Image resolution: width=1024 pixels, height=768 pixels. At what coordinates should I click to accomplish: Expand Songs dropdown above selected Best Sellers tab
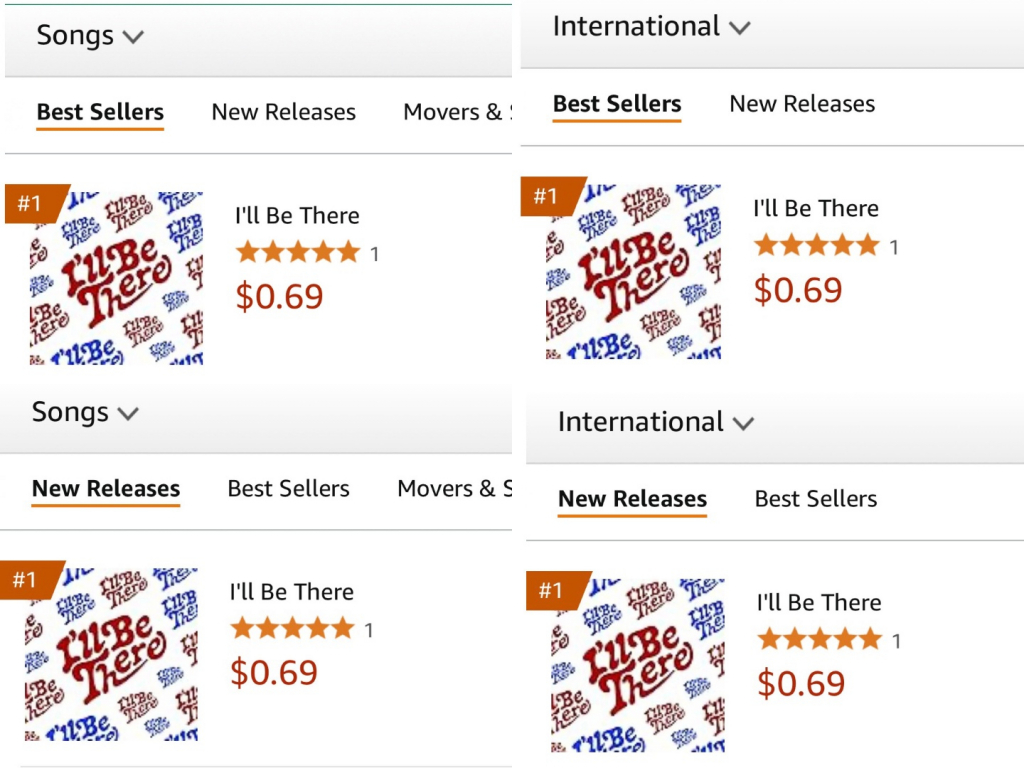click(90, 37)
